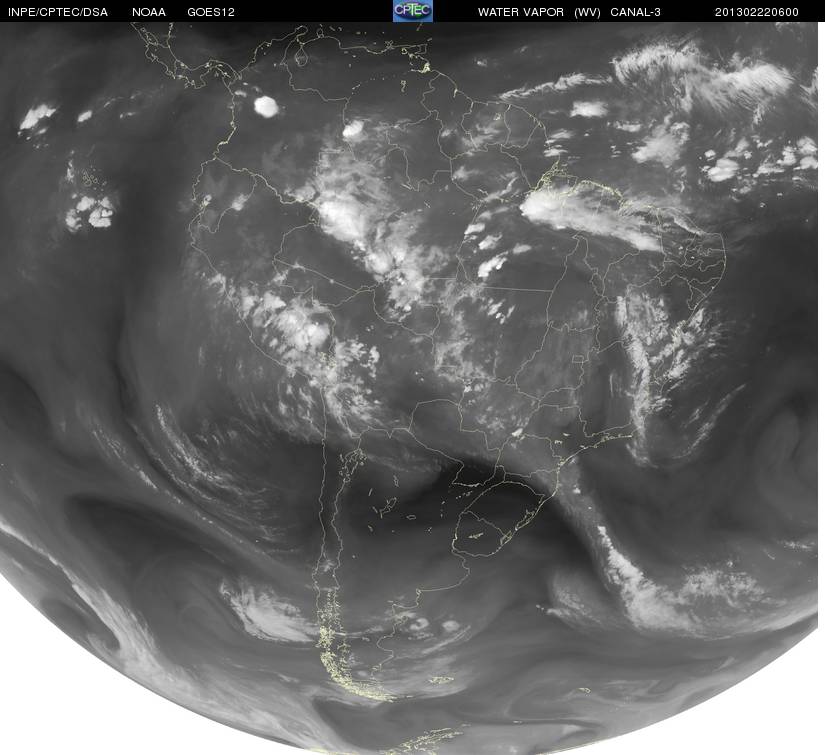Click the INPE/CPTEC/DSA header text

coord(58,12)
